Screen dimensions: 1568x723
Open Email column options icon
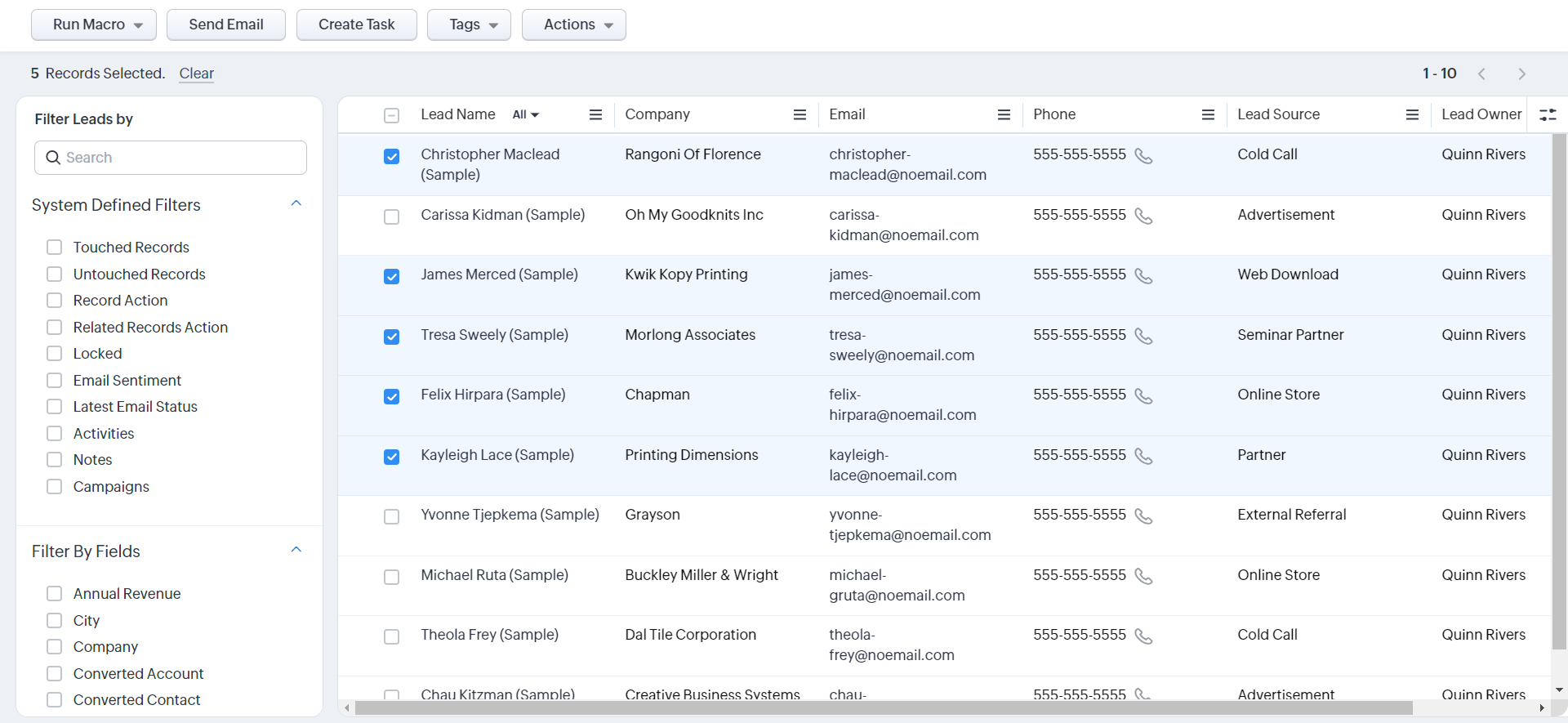[x=1004, y=115]
